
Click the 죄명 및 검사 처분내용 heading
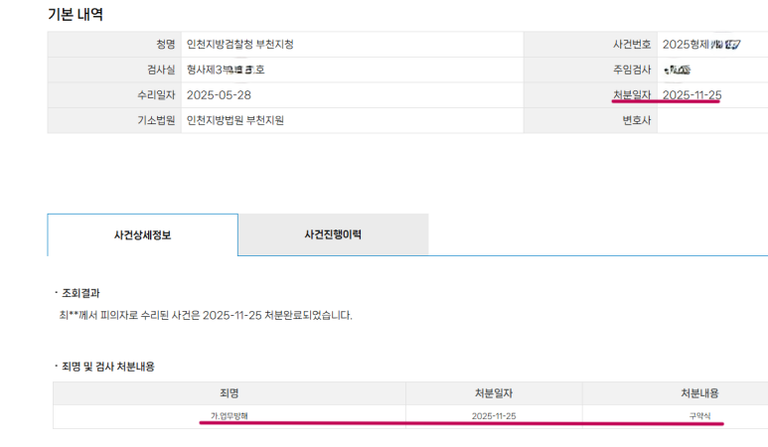(x=107, y=367)
